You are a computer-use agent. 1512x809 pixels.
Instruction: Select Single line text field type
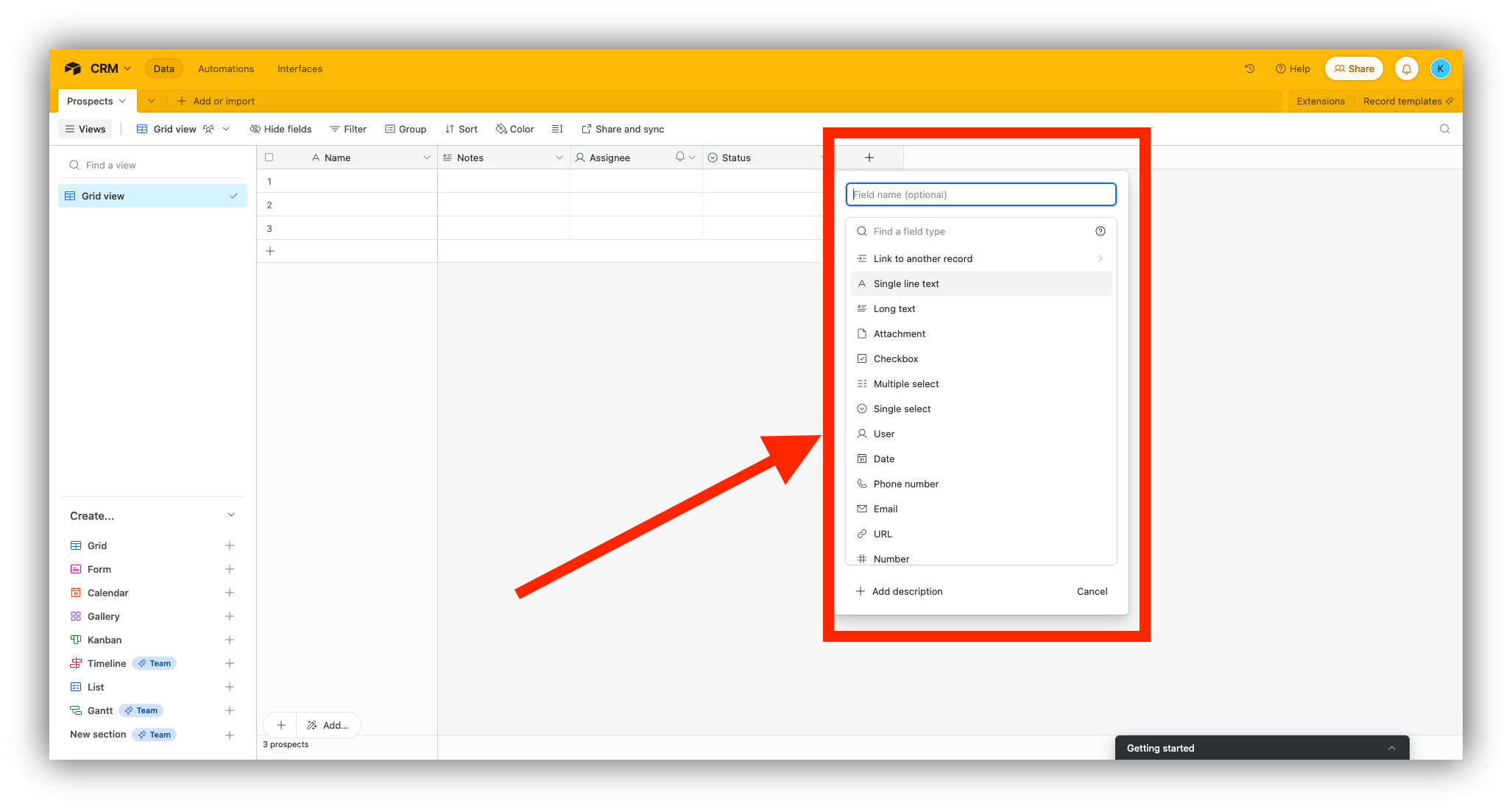pos(981,283)
